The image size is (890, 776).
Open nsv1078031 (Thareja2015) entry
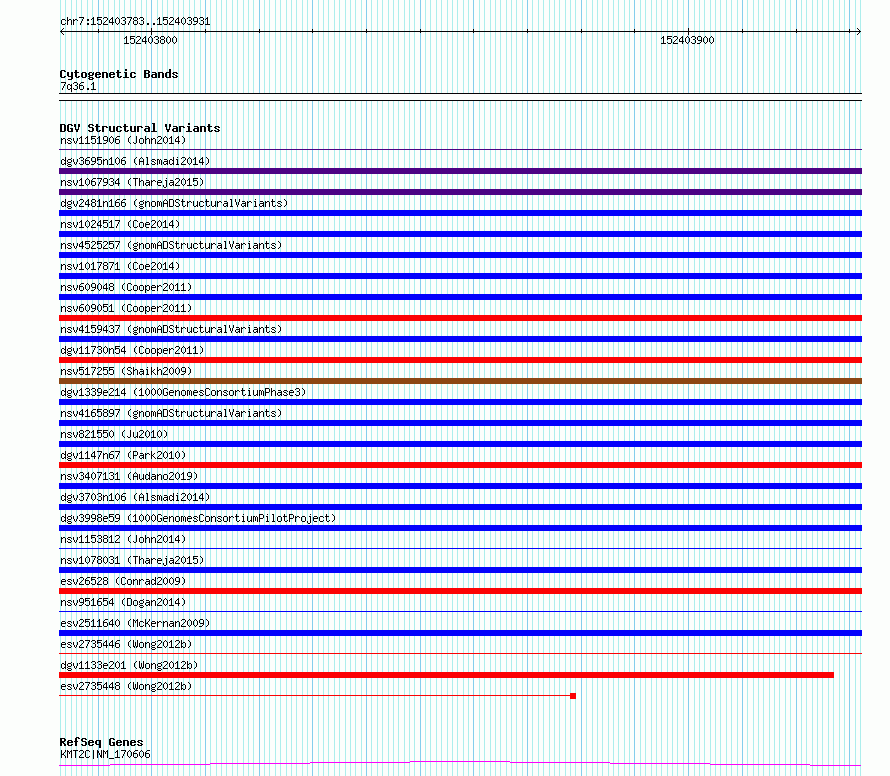click(x=132, y=560)
